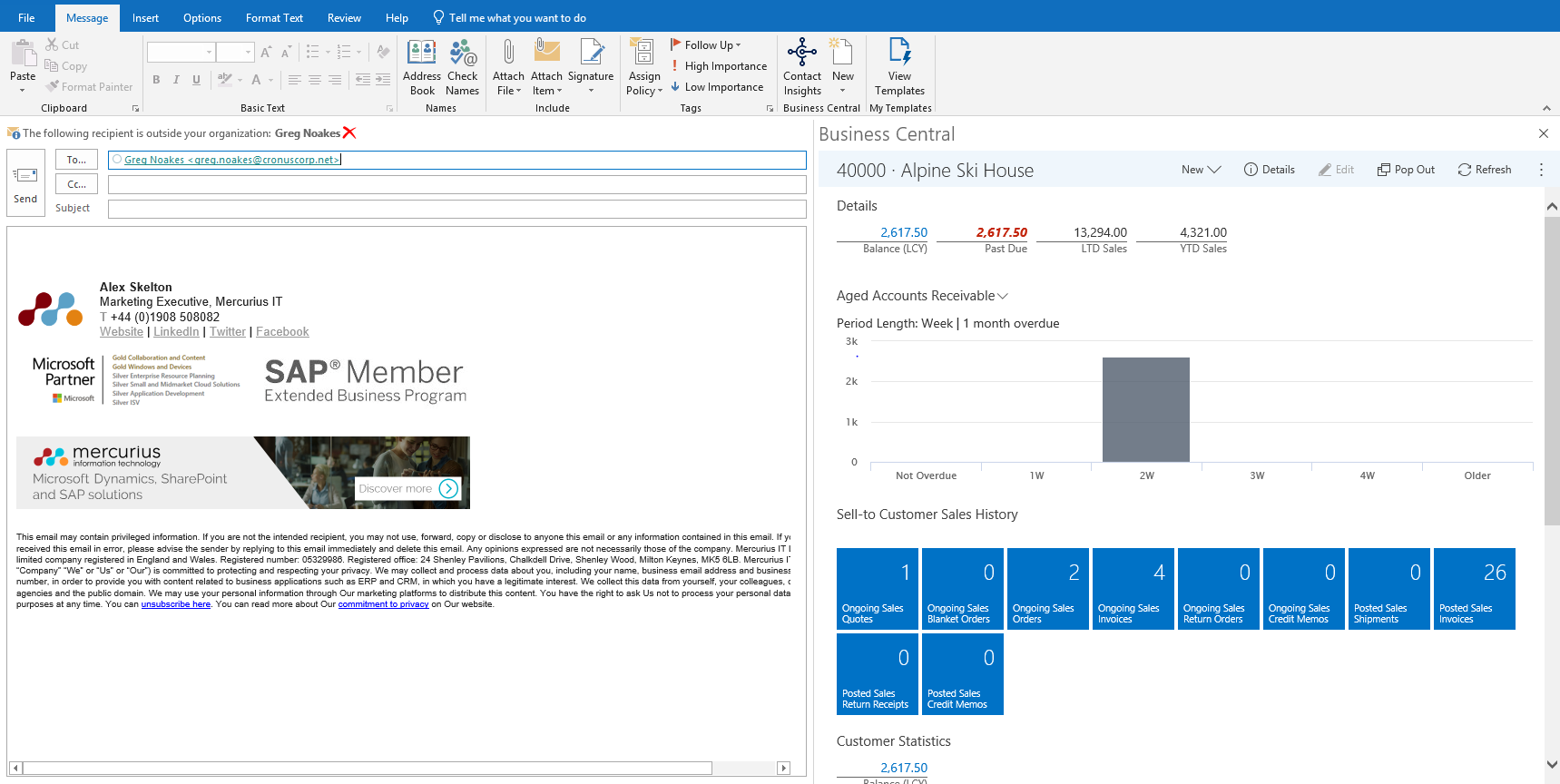Image resolution: width=1560 pixels, height=784 pixels.
Task: Switch to the Options tab
Action: (x=202, y=18)
